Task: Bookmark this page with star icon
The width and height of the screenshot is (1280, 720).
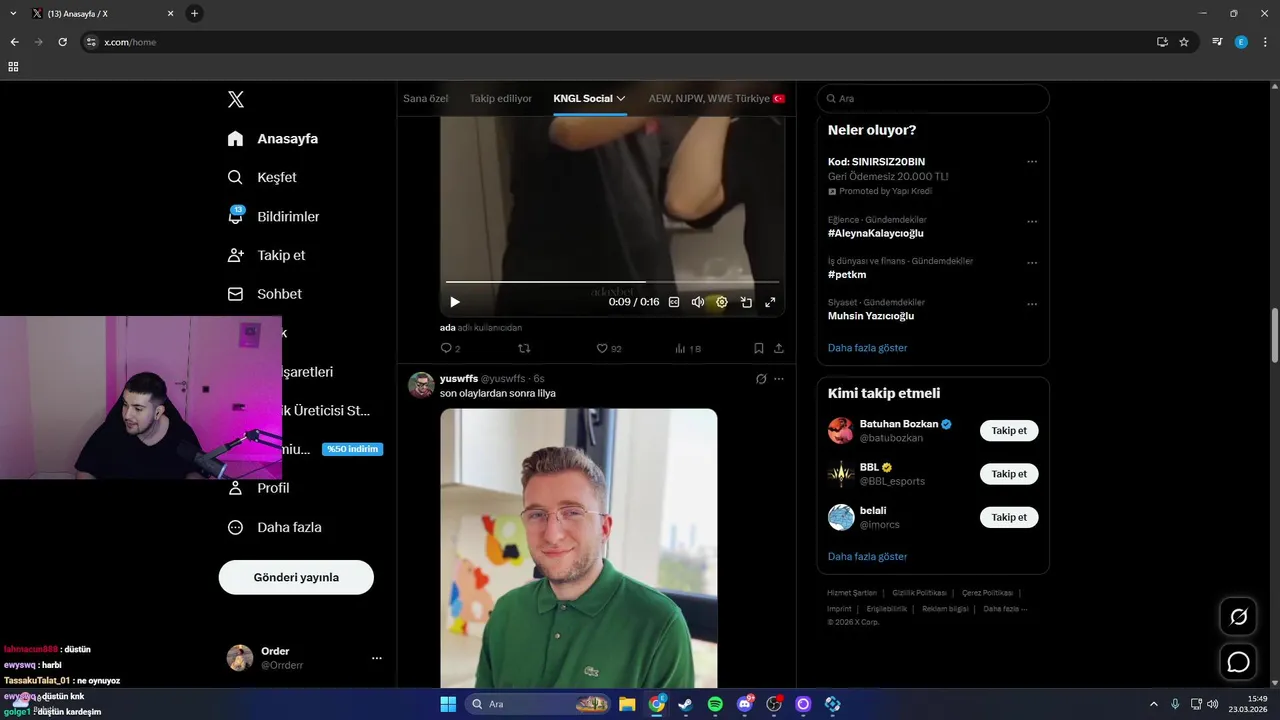Action: pyautogui.click(x=1184, y=42)
